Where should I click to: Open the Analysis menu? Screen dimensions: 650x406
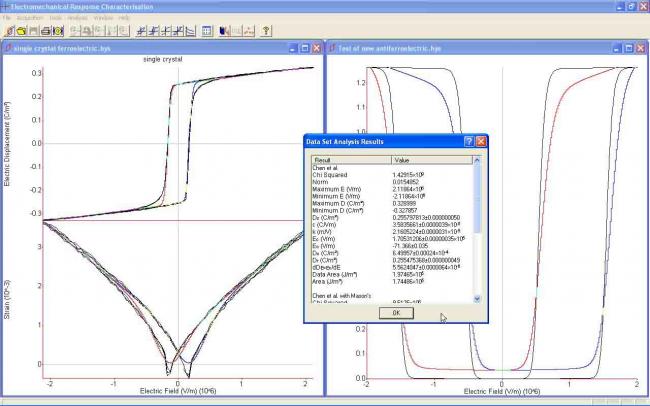(77, 18)
